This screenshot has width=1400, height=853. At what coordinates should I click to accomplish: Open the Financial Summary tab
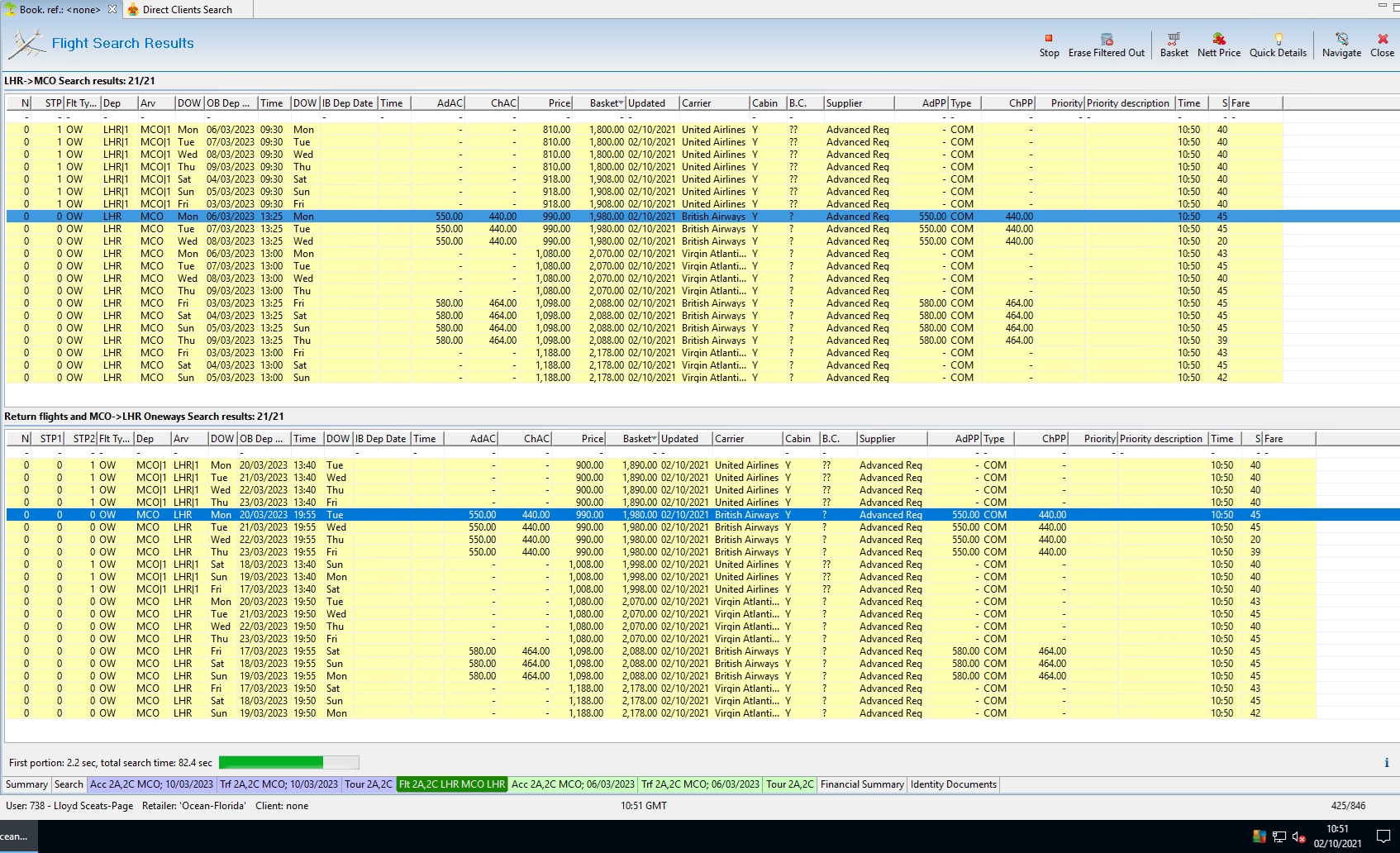click(x=861, y=784)
